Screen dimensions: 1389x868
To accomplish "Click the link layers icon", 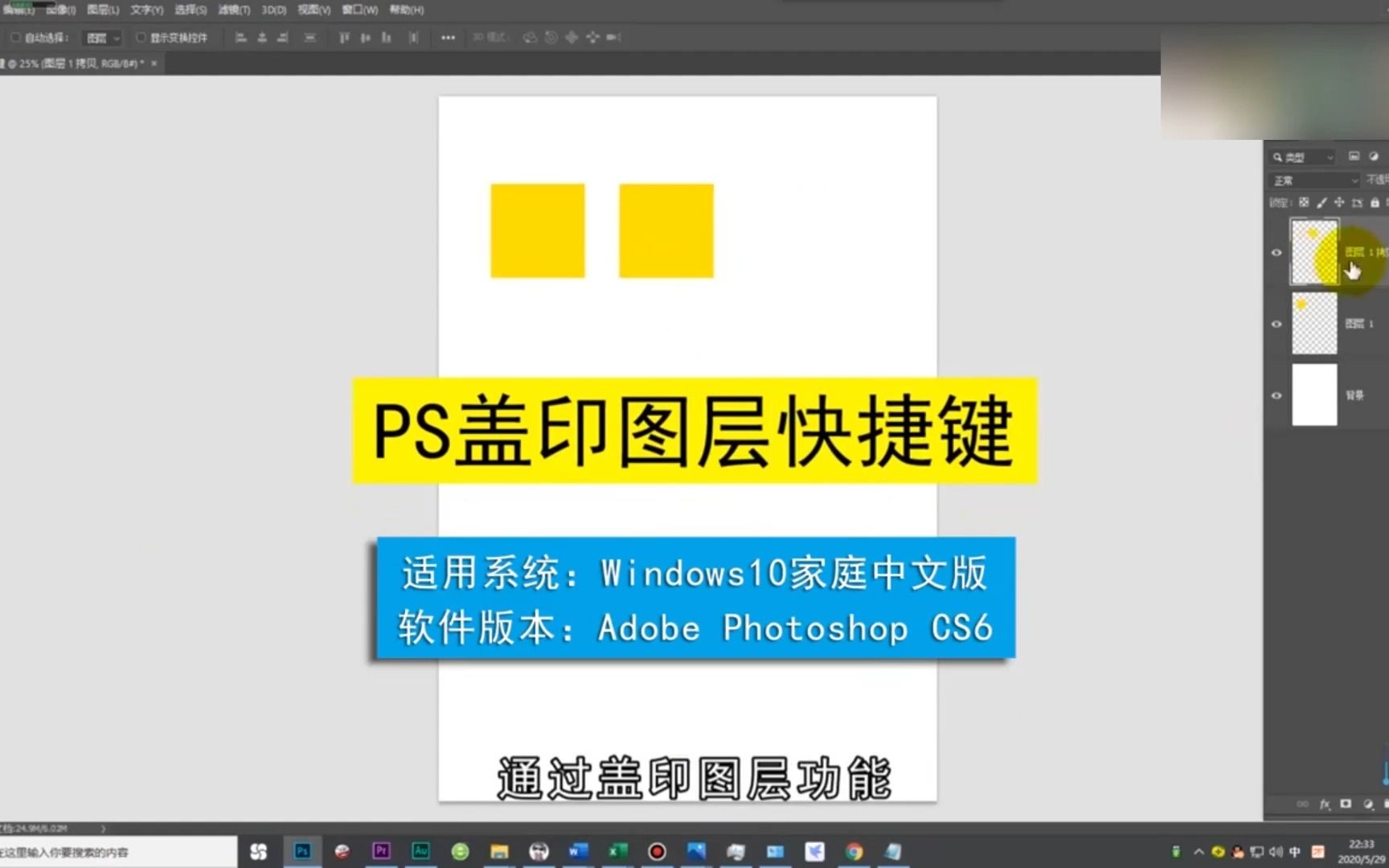I will pyautogui.click(x=1302, y=805).
